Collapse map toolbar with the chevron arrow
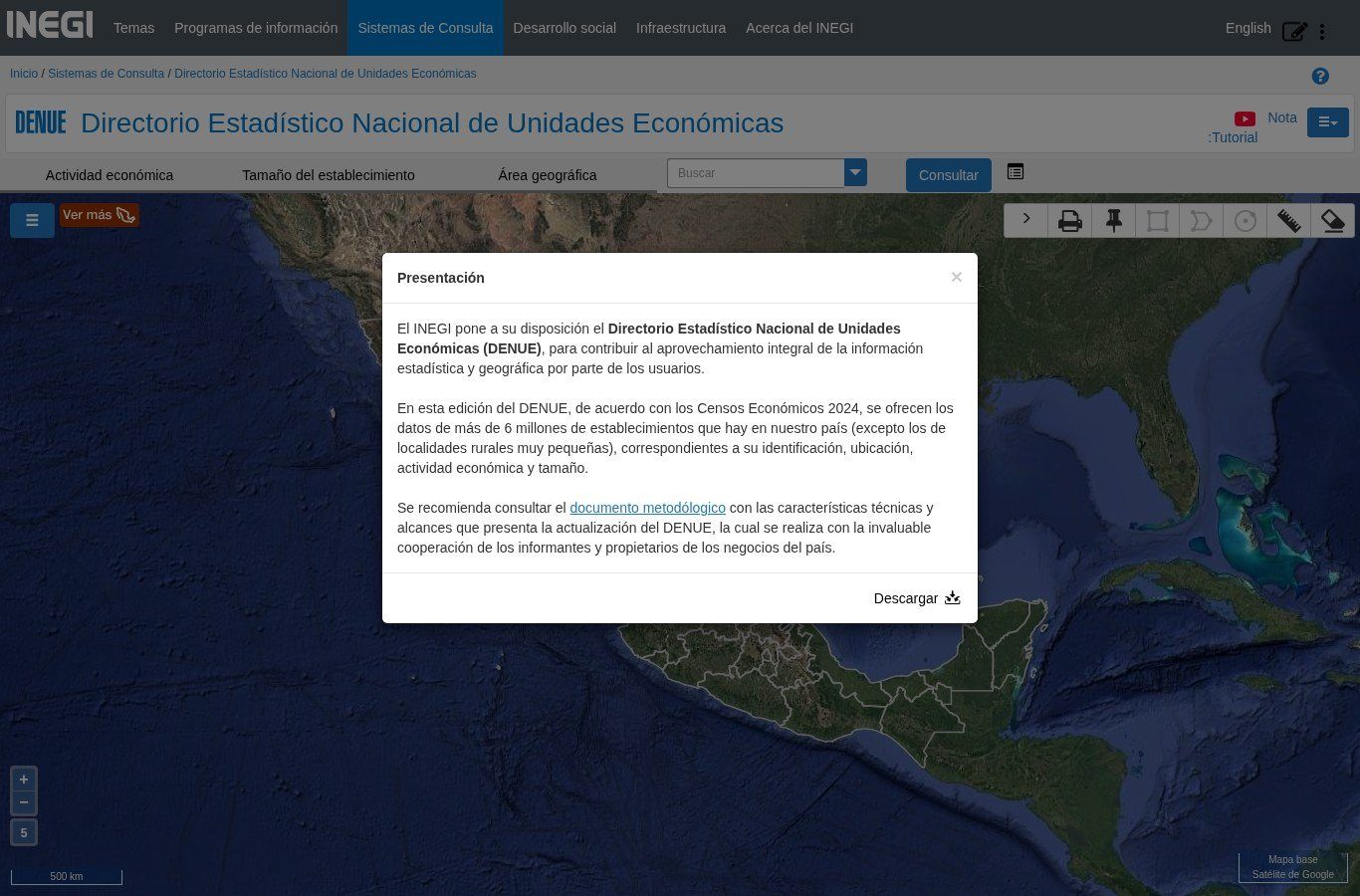 point(1026,220)
